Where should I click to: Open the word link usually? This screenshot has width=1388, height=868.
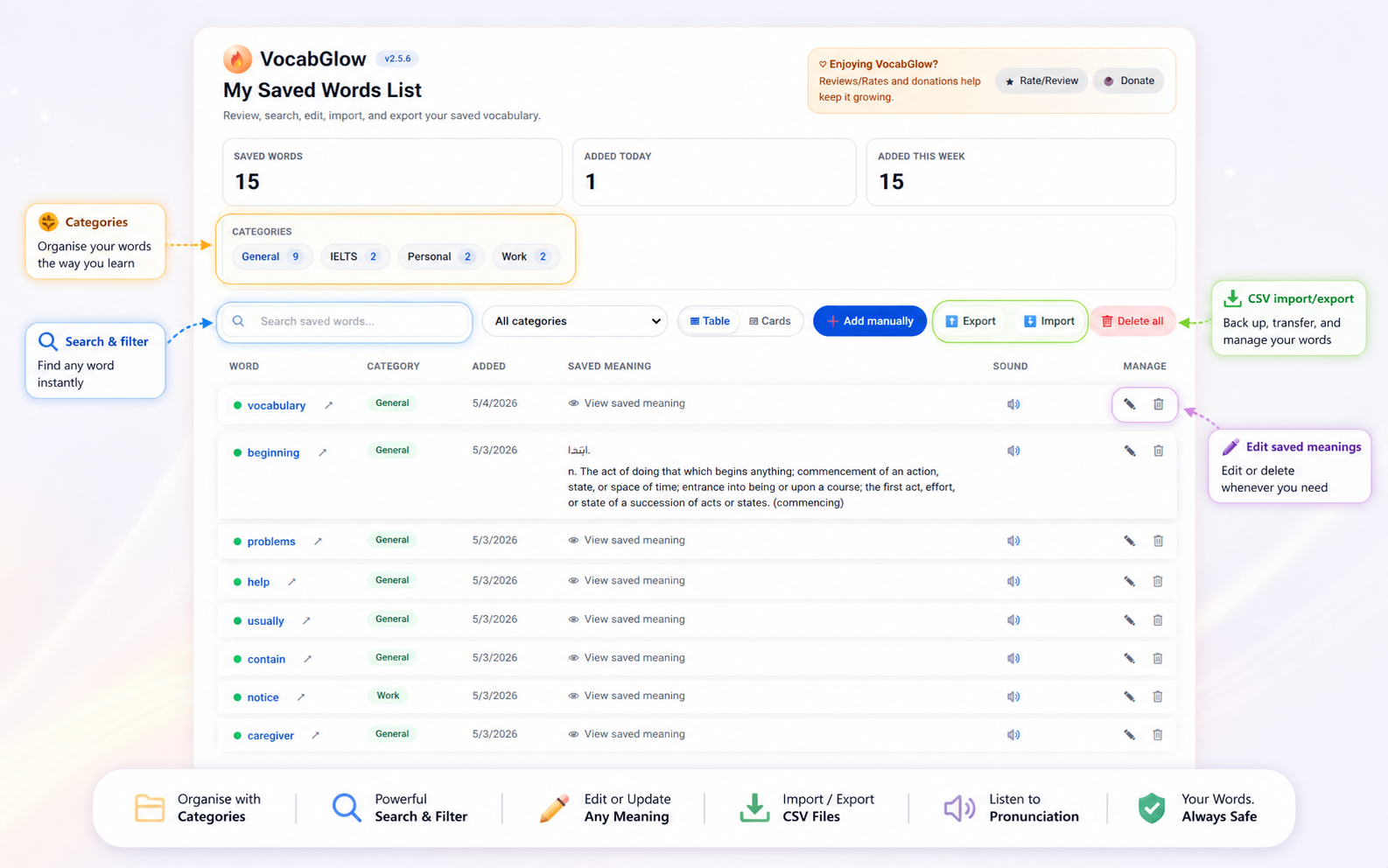[265, 620]
